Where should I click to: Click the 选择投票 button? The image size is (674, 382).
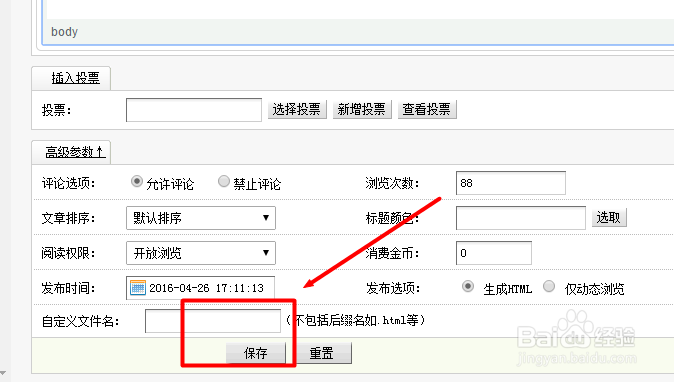pos(297,110)
